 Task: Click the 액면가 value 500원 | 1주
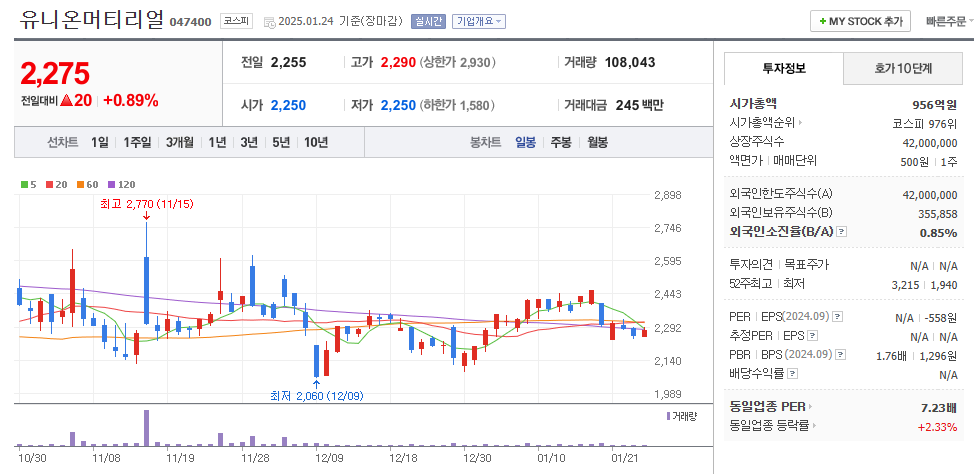click(930, 161)
